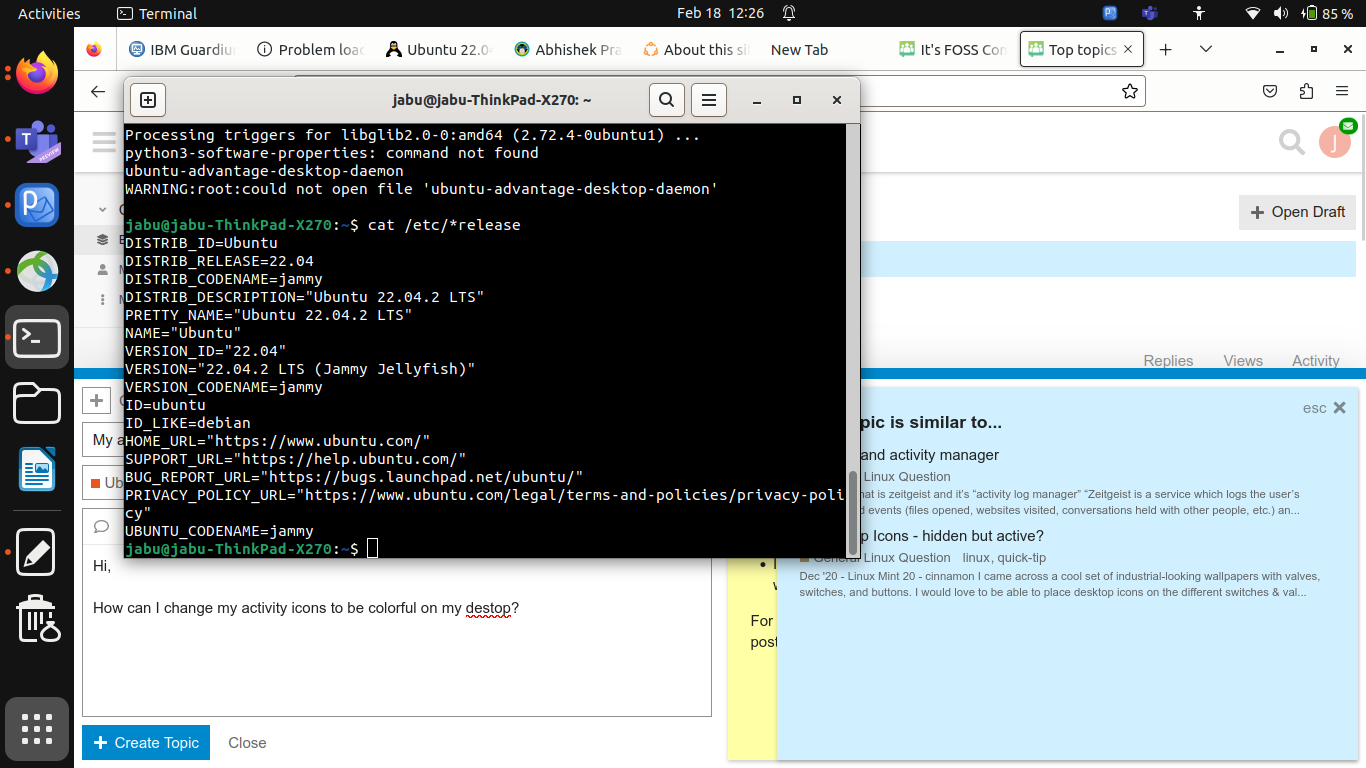Screen dimensions: 1366x768
Task: Open a new Firefox tab with plus
Action: click(1165, 49)
